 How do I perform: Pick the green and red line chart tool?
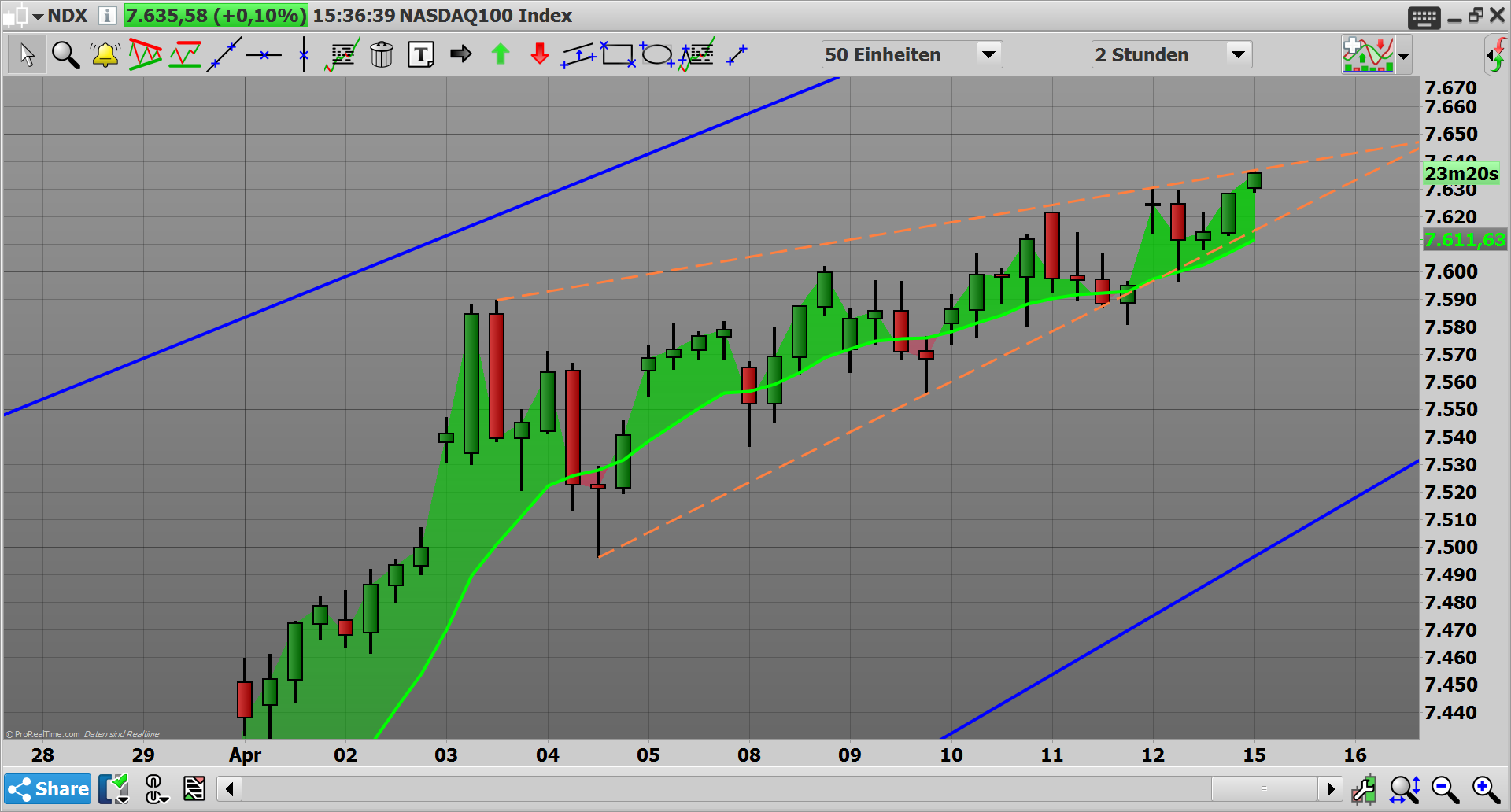point(186,55)
